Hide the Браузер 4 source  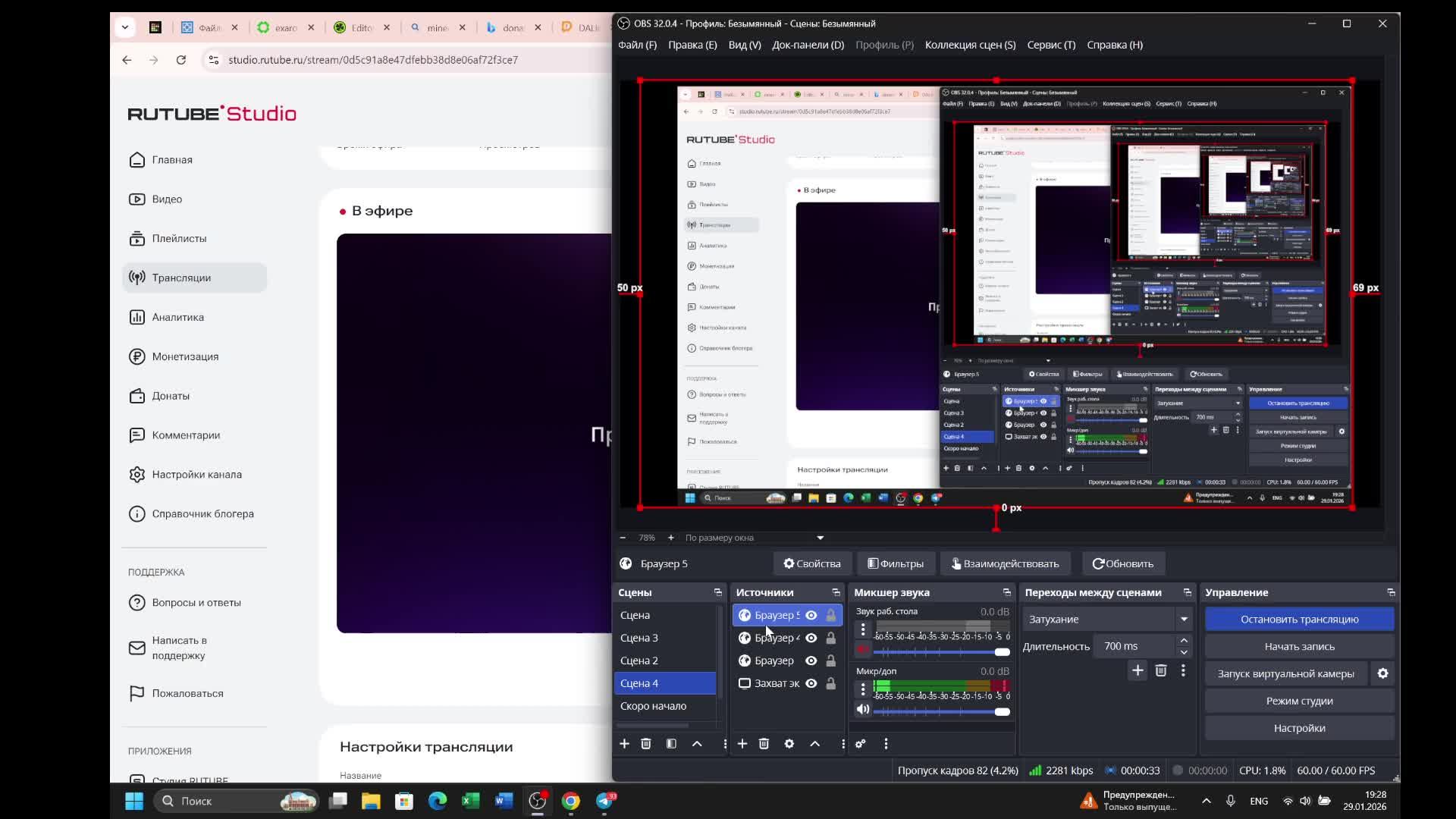click(811, 638)
